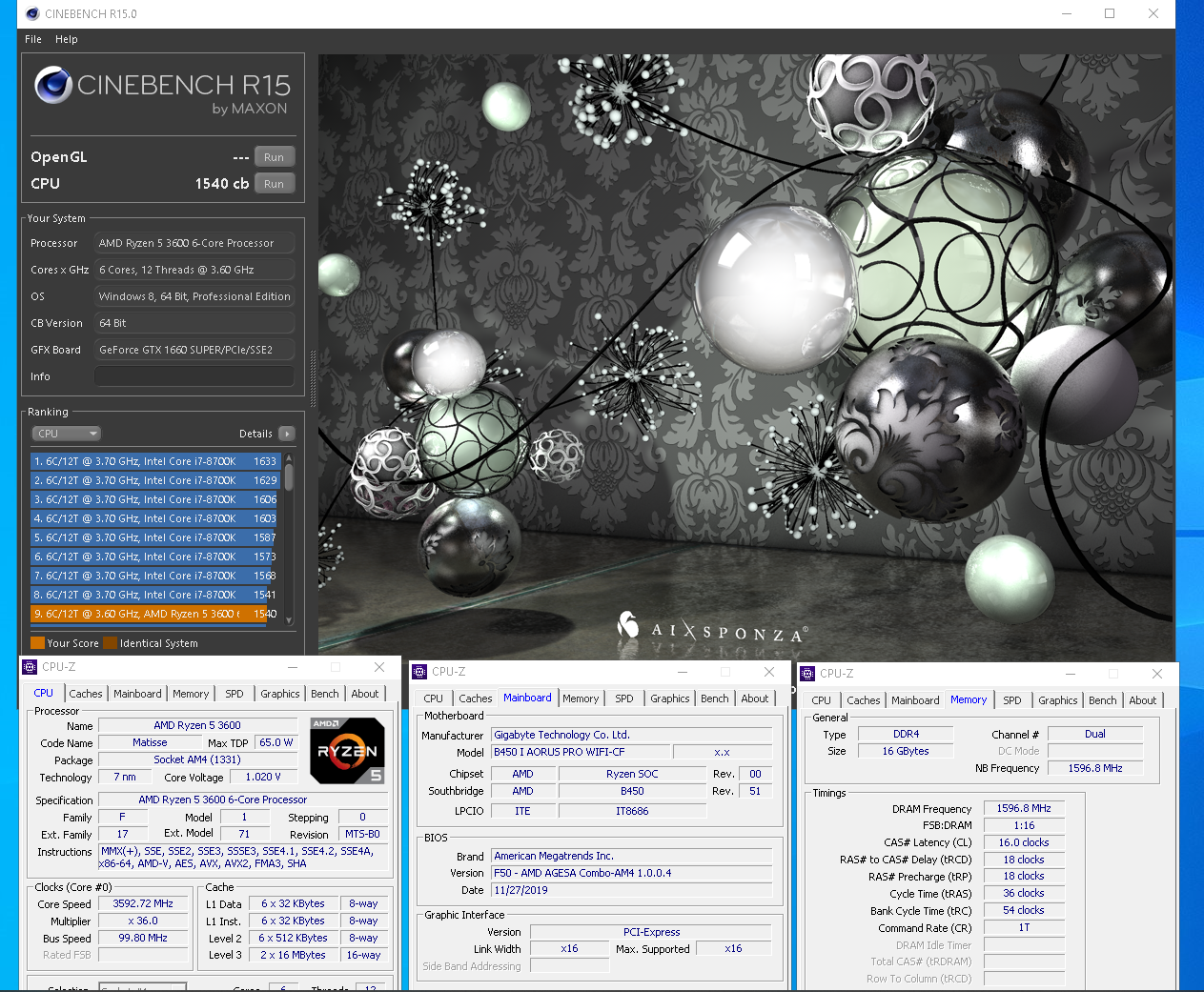
Task: Select ranking entry 5 with score 1587
Action: 155,537
